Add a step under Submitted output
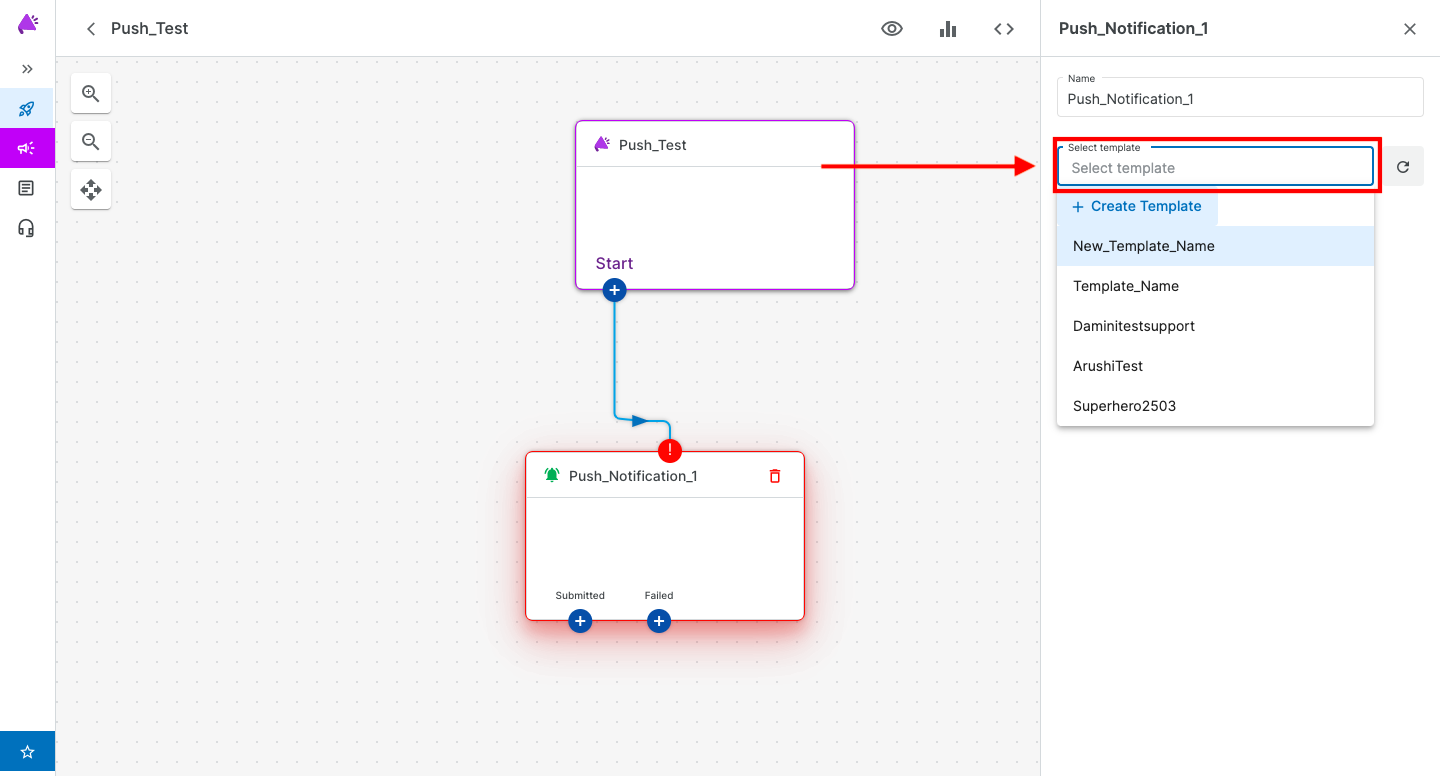The width and height of the screenshot is (1440, 776). click(x=580, y=622)
